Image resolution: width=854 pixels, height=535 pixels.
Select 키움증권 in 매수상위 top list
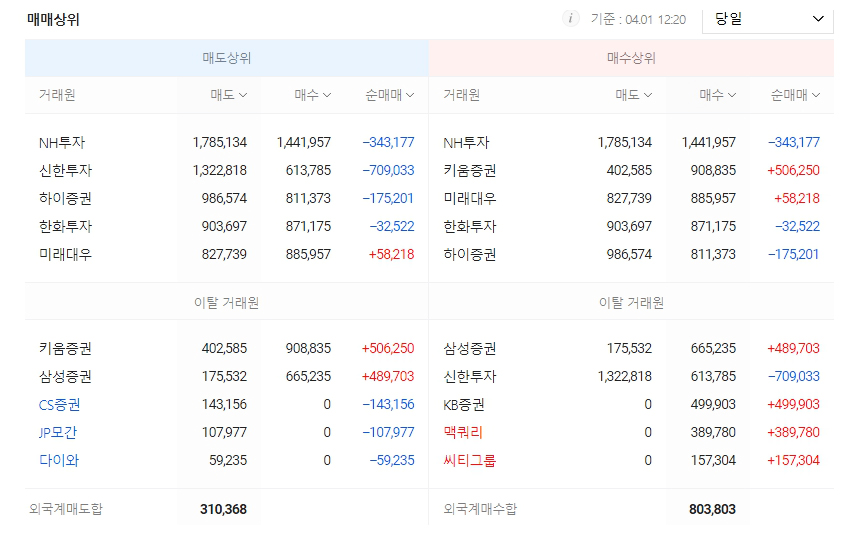coord(469,171)
